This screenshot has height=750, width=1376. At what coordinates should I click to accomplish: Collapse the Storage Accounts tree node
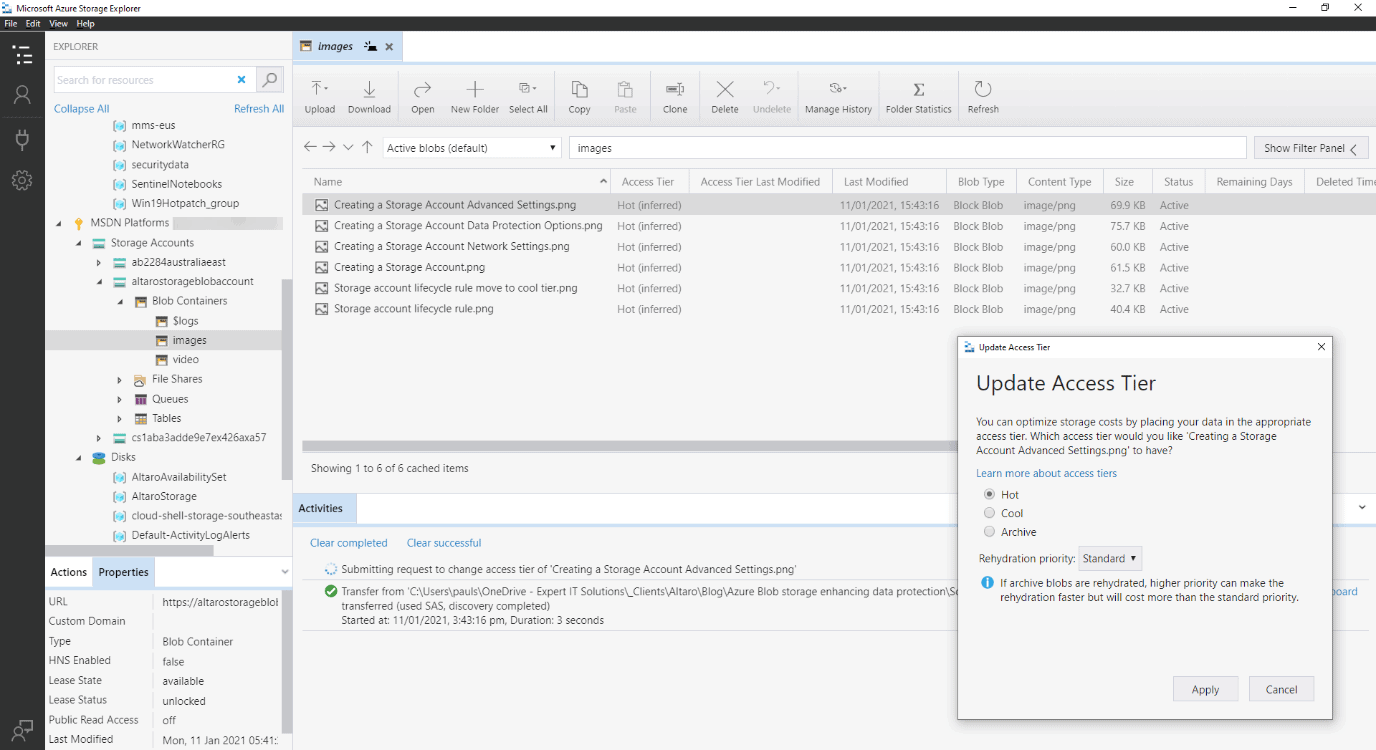tap(79, 243)
